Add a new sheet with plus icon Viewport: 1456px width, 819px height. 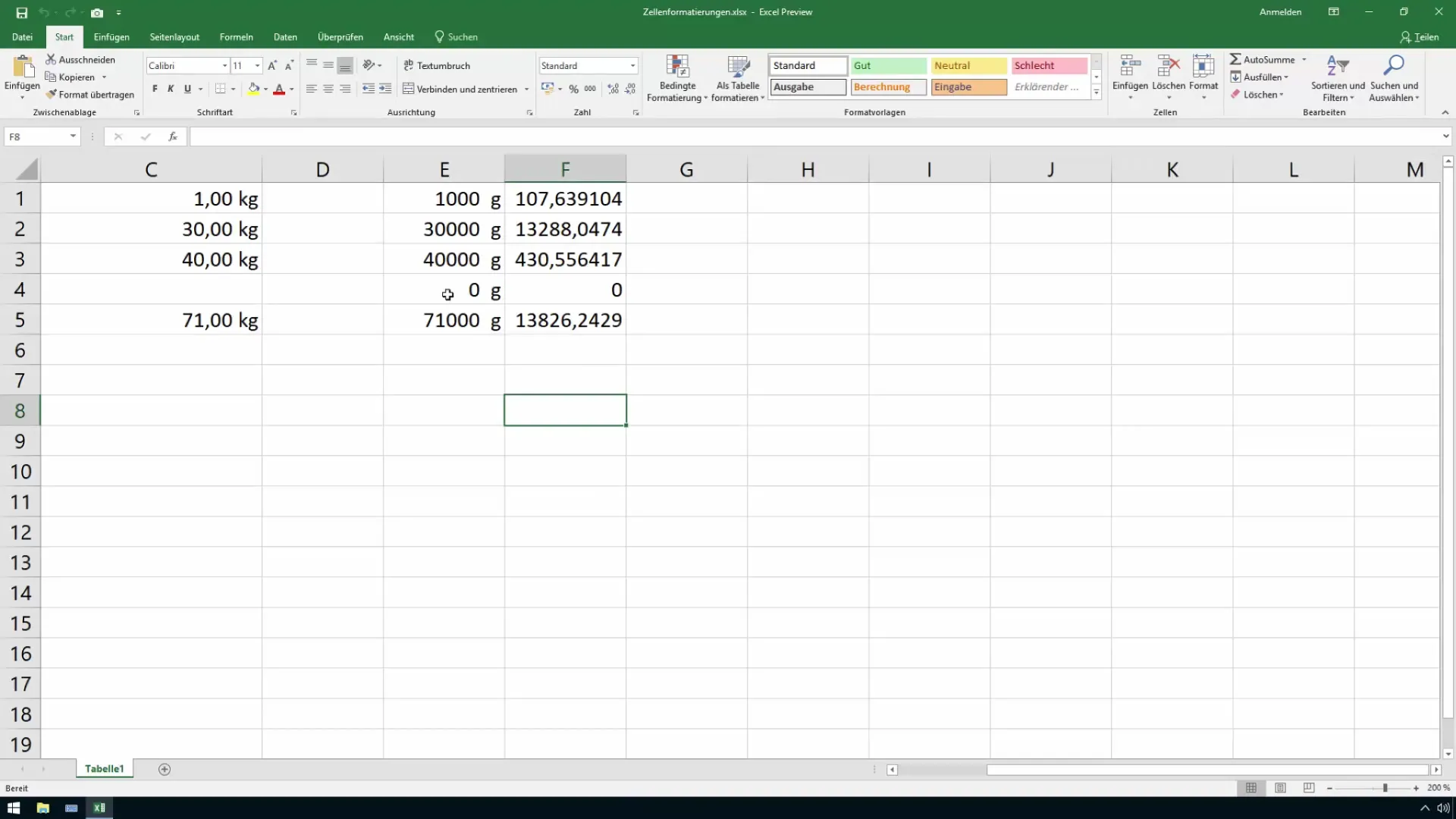pyautogui.click(x=165, y=769)
